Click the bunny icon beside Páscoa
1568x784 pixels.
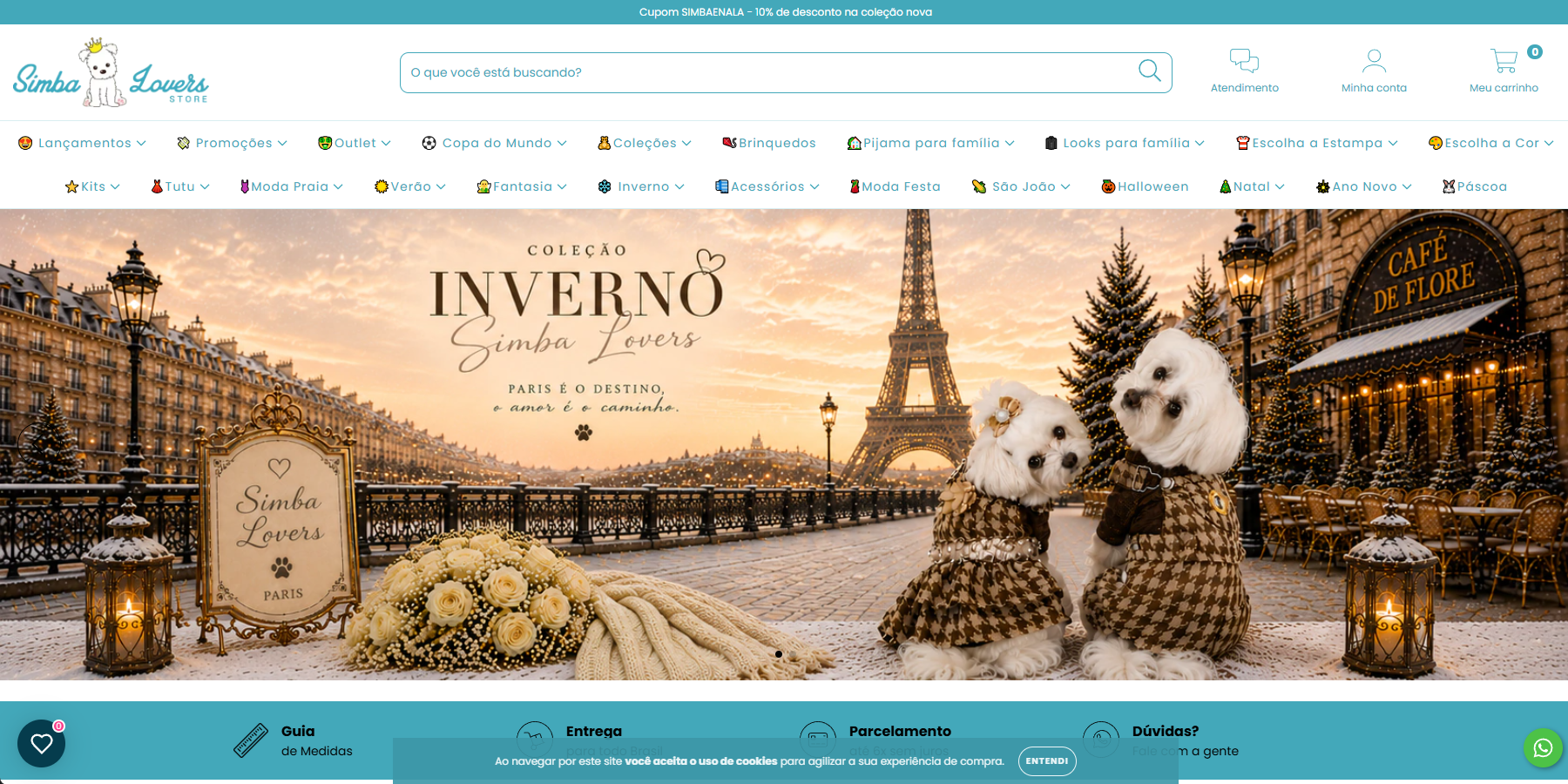coord(1449,186)
